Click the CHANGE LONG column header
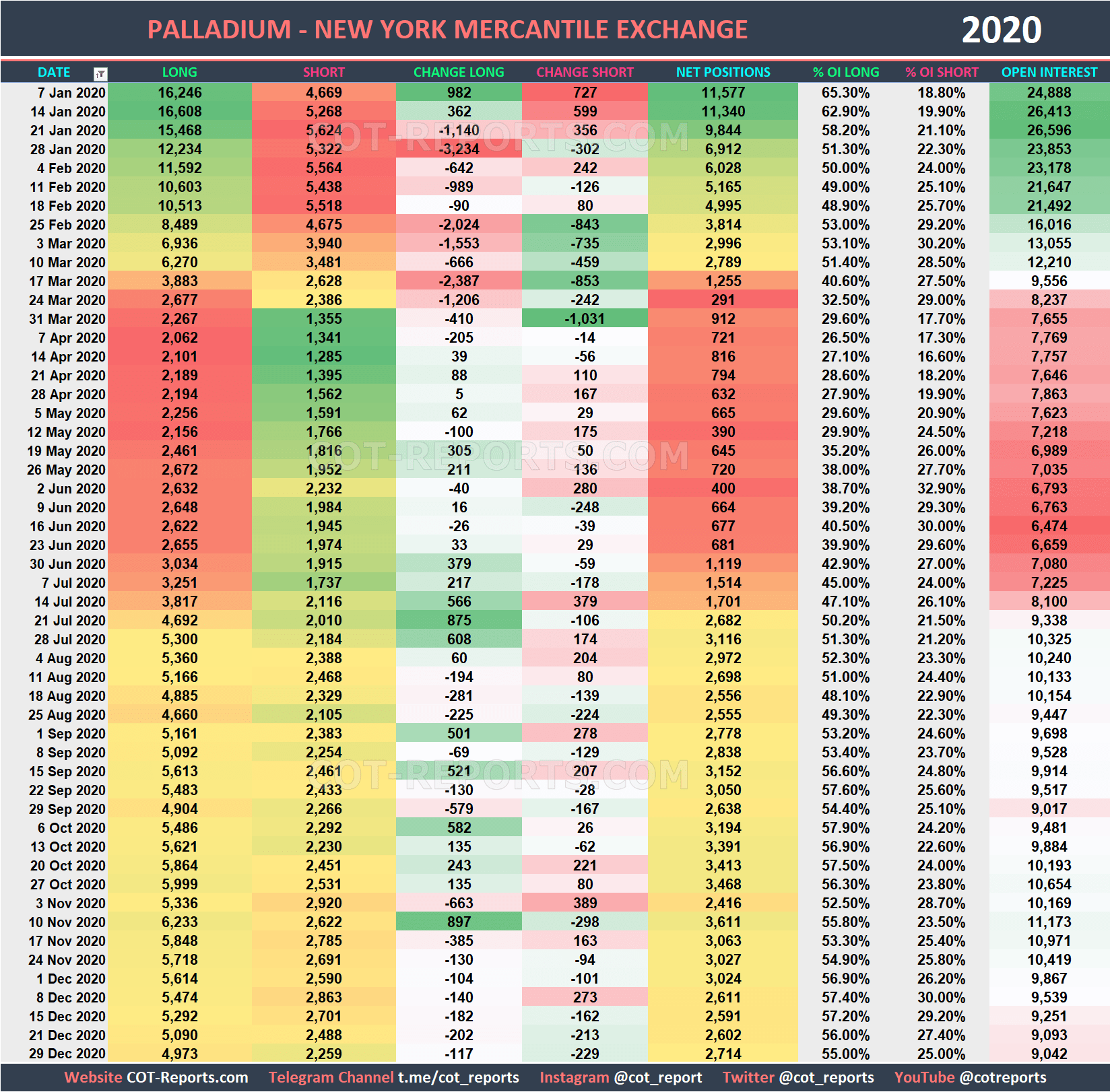The width and height of the screenshot is (1110, 1092). click(459, 72)
